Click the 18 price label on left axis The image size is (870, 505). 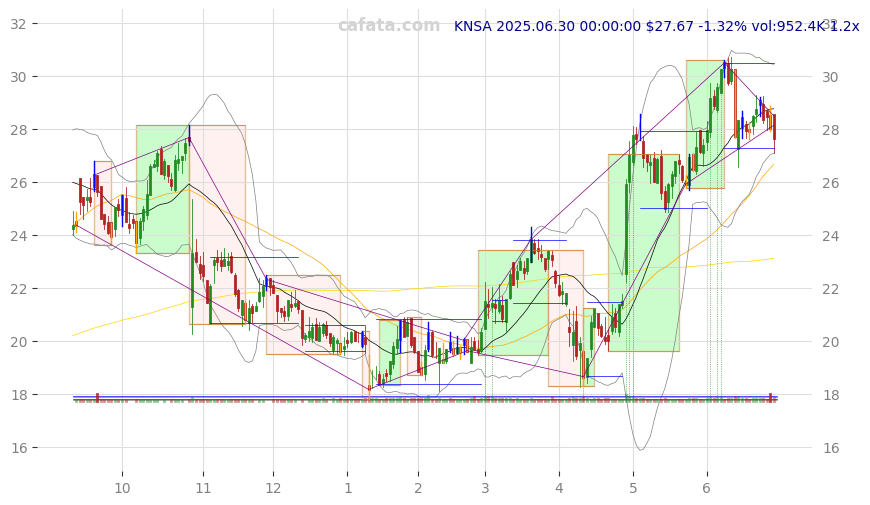18,395
